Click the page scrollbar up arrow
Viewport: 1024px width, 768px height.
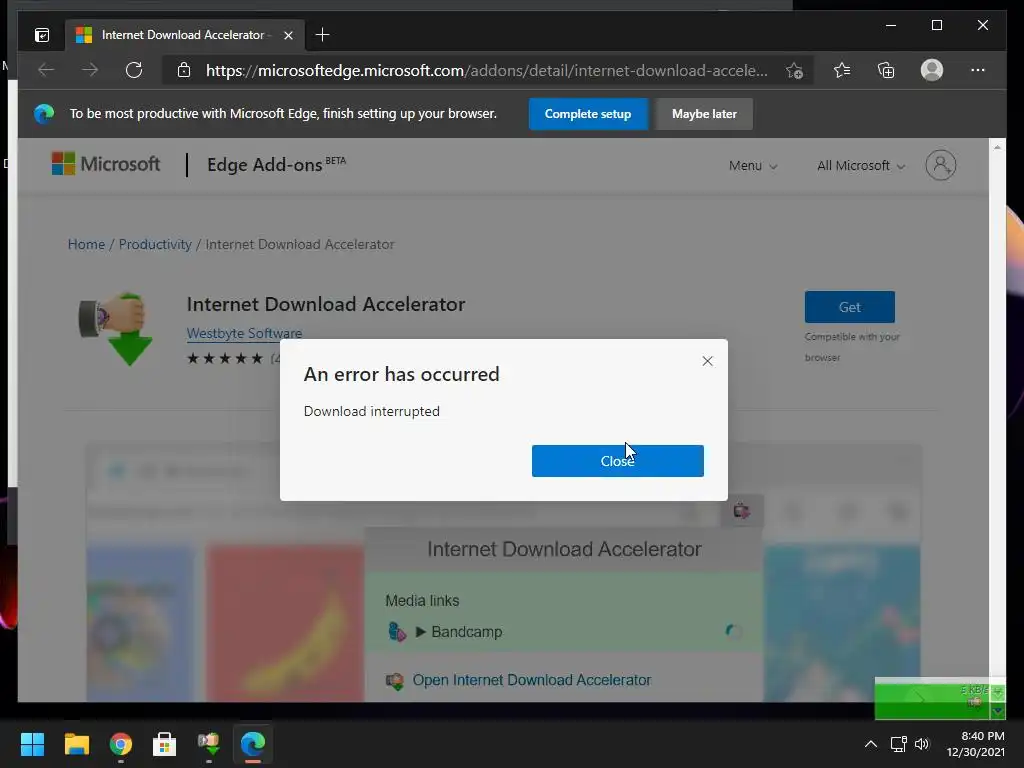tap(997, 148)
